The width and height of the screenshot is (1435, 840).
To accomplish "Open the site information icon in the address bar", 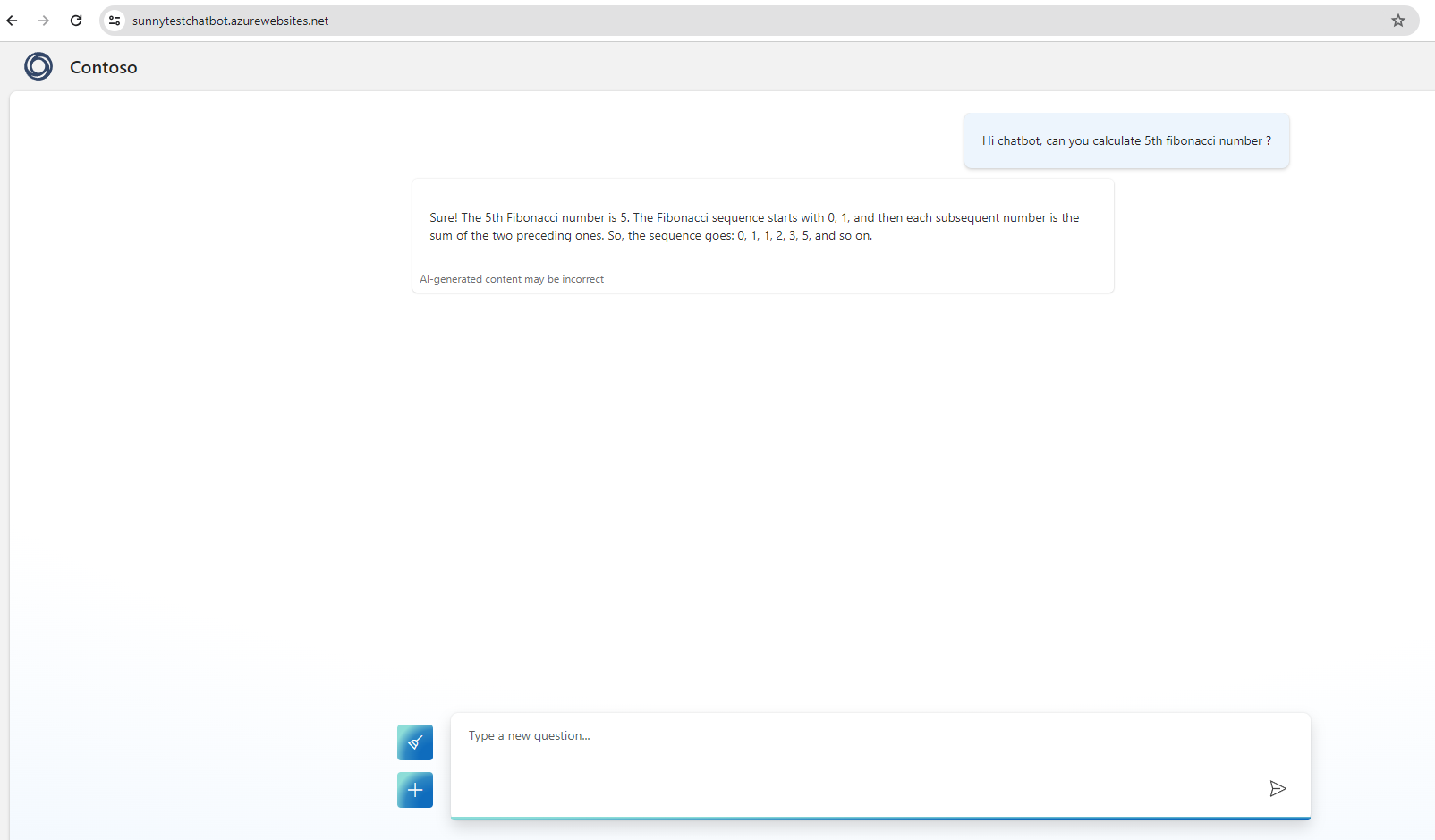I will [114, 20].
